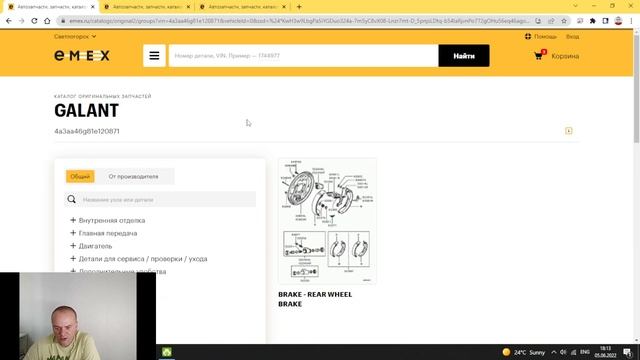Open the Светлогорск city dropdown
The width and height of the screenshot is (640, 360).
tap(75, 36)
